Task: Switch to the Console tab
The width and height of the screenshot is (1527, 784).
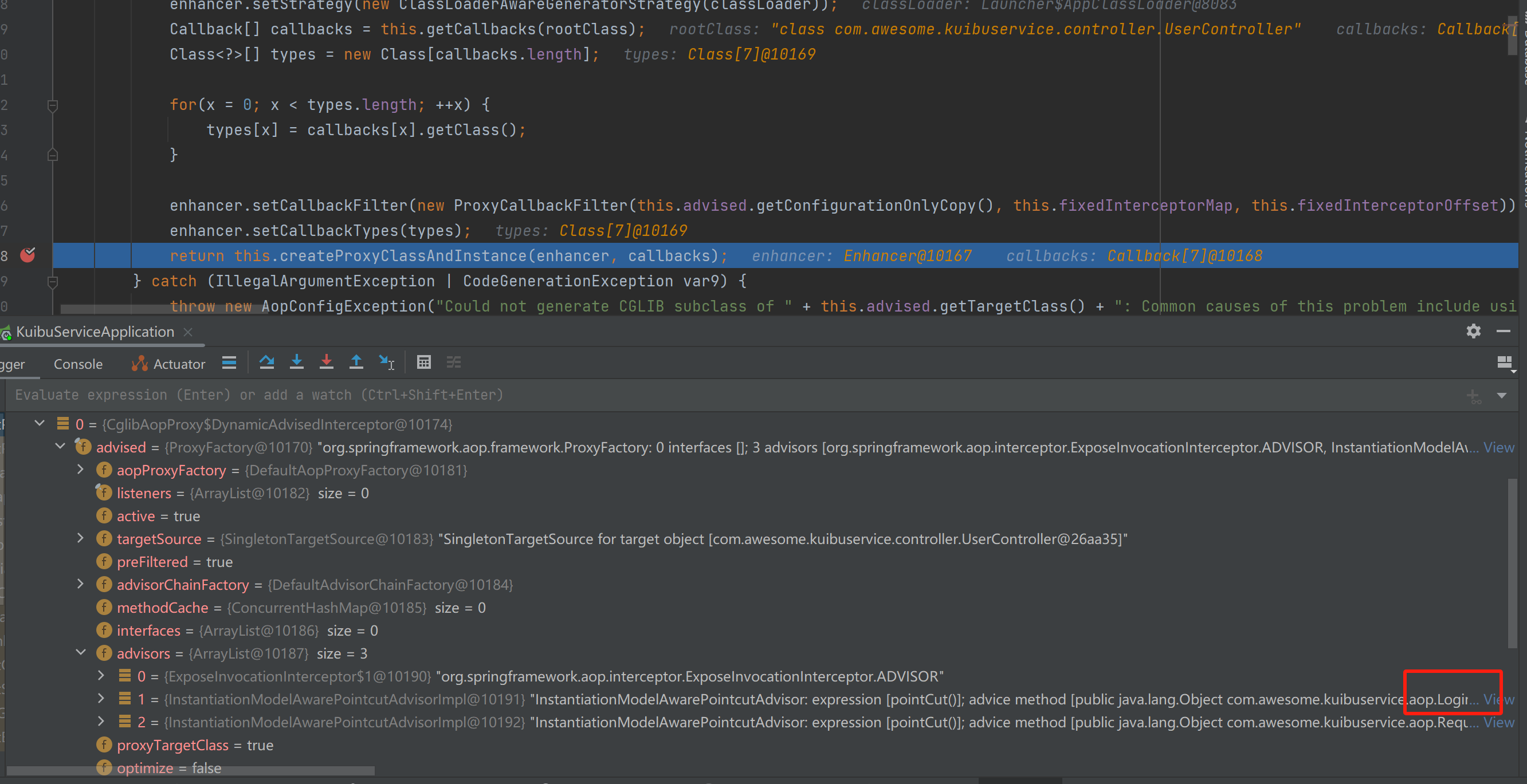Action: [x=78, y=363]
